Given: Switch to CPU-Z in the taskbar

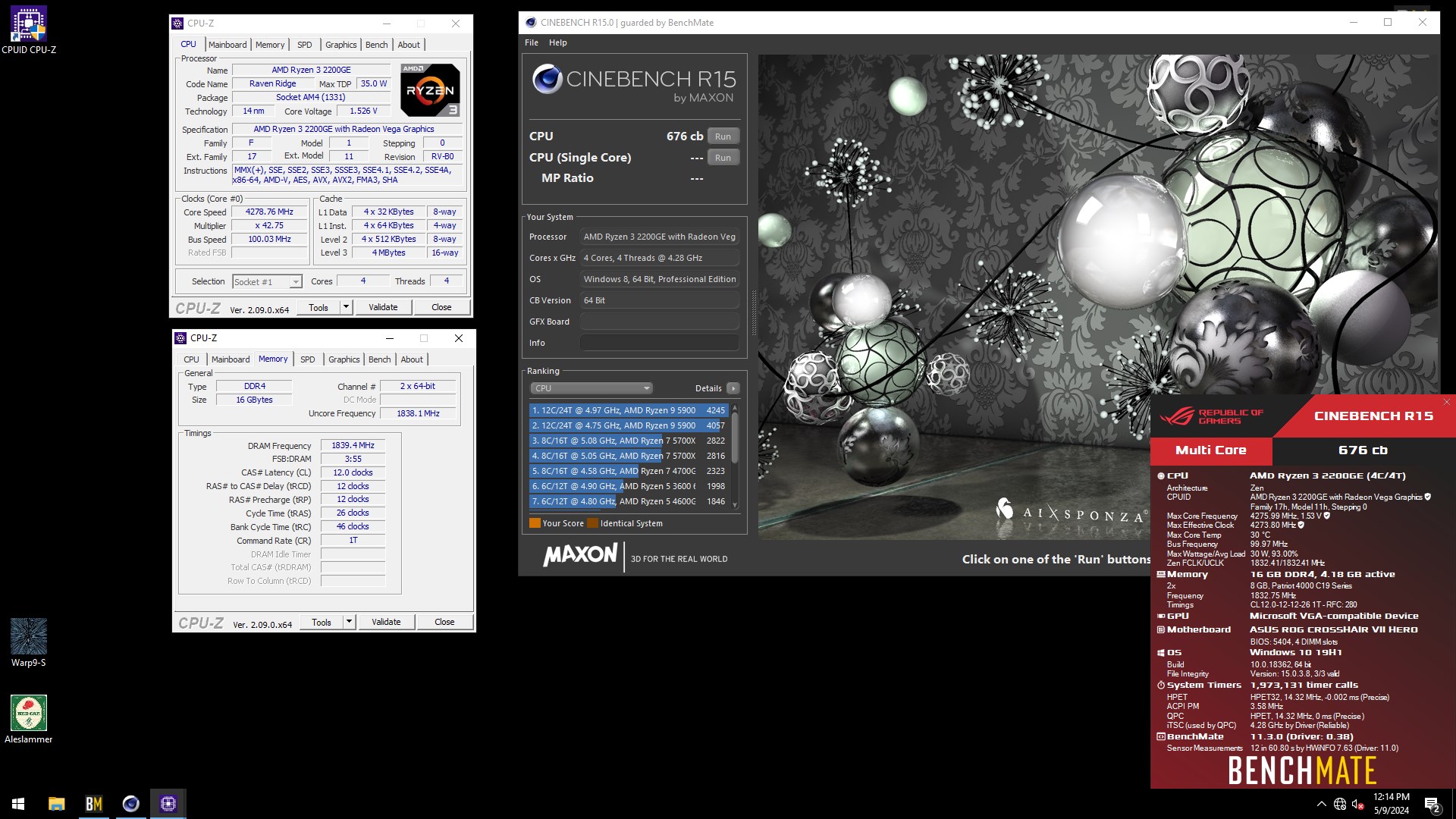Looking at the screenshot, I should pos(168,804).
